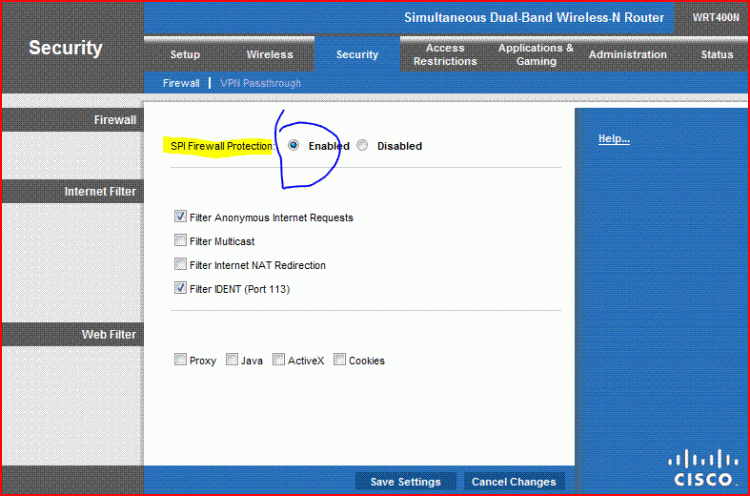Click the Web Filter section heading
The image size is (750, 496).
tap(109, 335)
